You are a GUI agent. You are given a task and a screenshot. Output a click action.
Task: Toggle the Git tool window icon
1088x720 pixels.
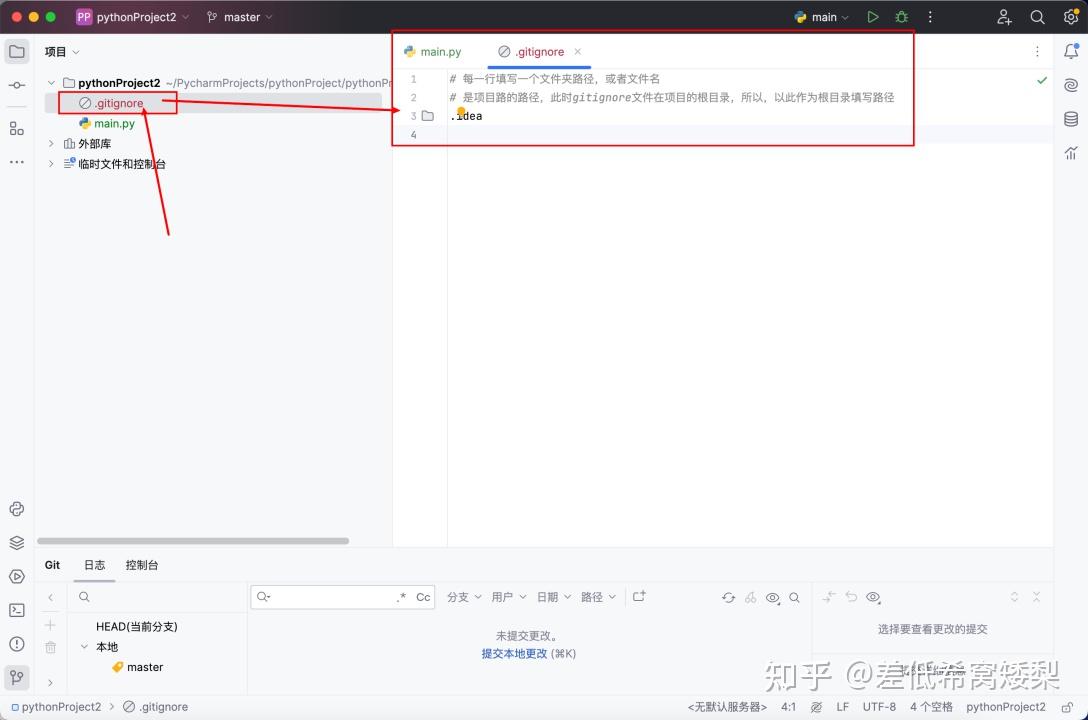(x=17, y=677)
